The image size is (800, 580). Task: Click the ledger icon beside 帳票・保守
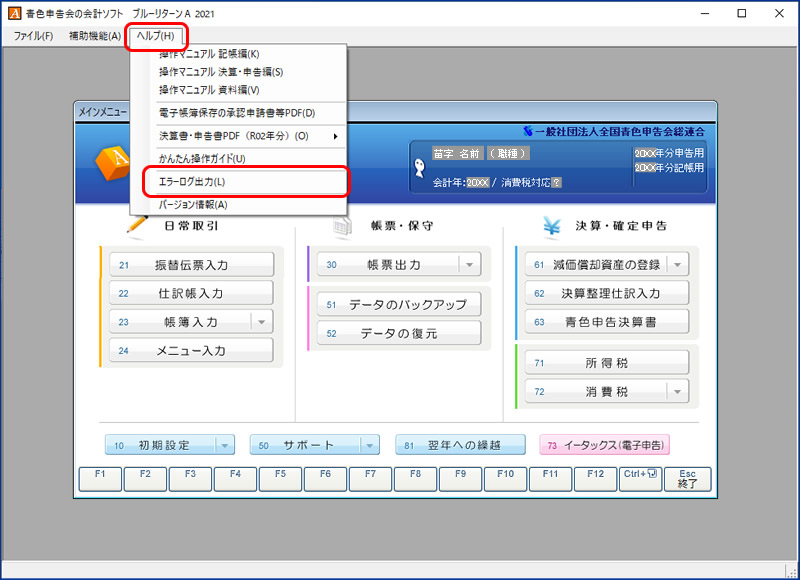(x=342, y=226)
